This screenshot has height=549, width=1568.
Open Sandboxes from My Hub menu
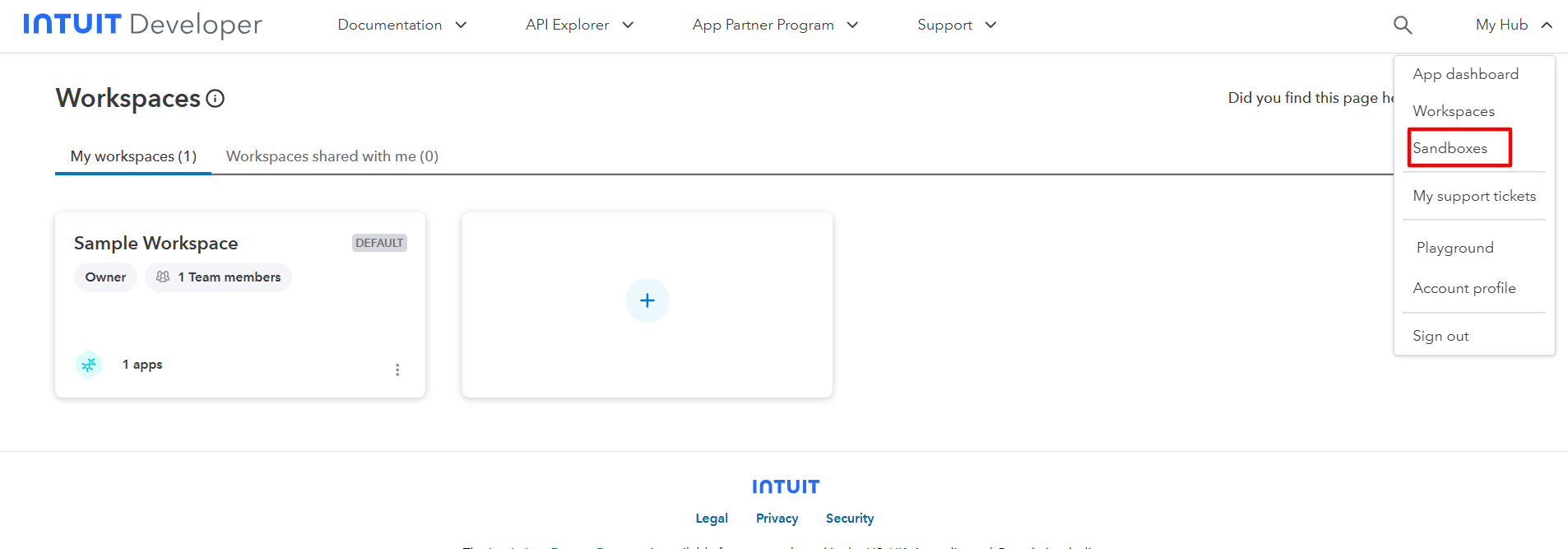point(1450,148)
